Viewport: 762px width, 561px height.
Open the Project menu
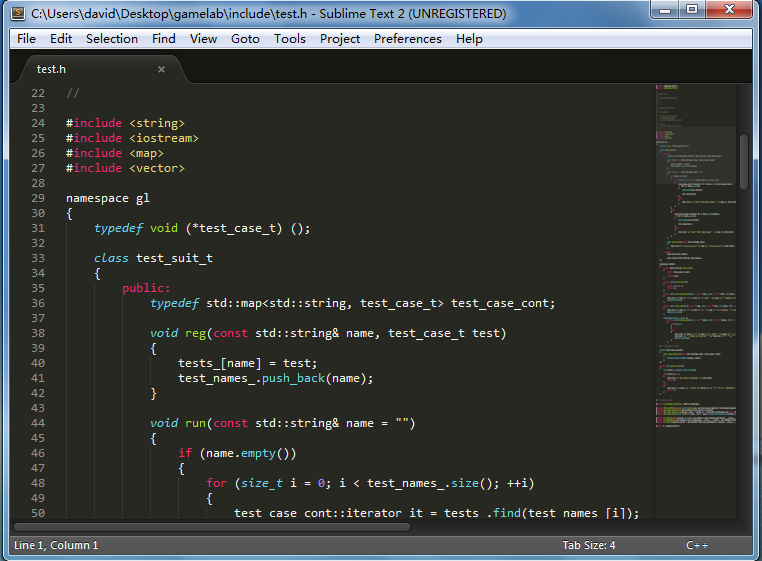point(340,39)
